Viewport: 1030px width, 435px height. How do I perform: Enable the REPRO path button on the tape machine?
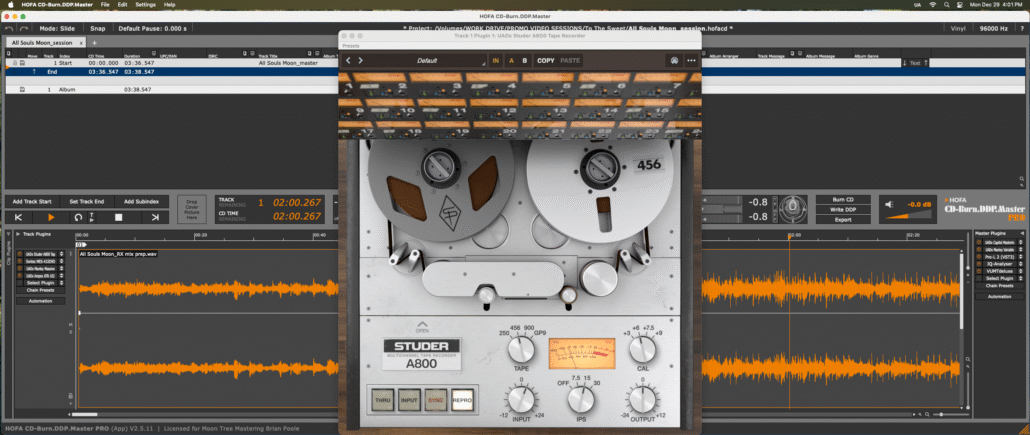(461, 400)
